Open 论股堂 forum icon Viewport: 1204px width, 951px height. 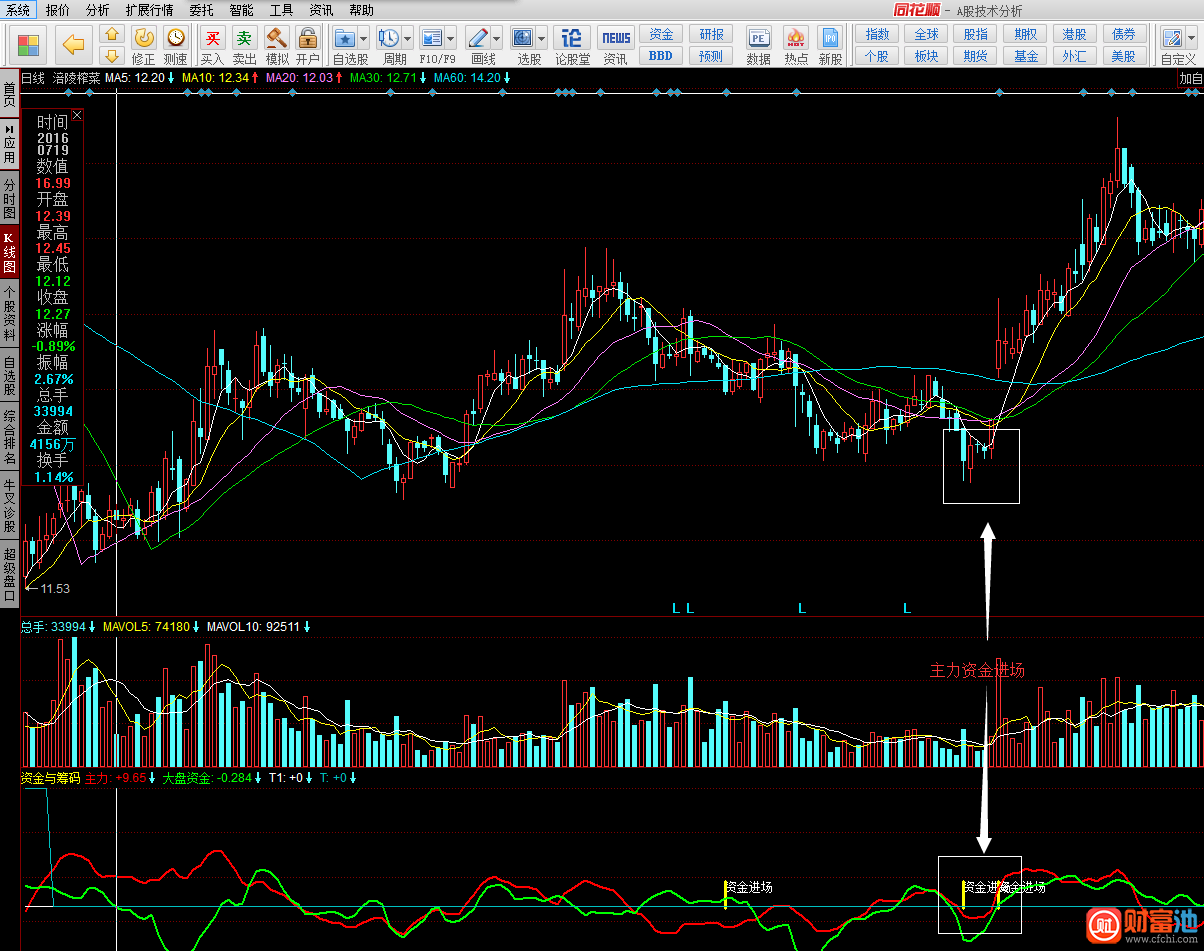tap(572, 39)
